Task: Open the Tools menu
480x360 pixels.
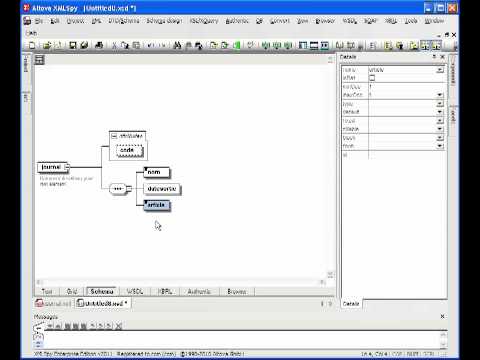Action: (411, 21)
